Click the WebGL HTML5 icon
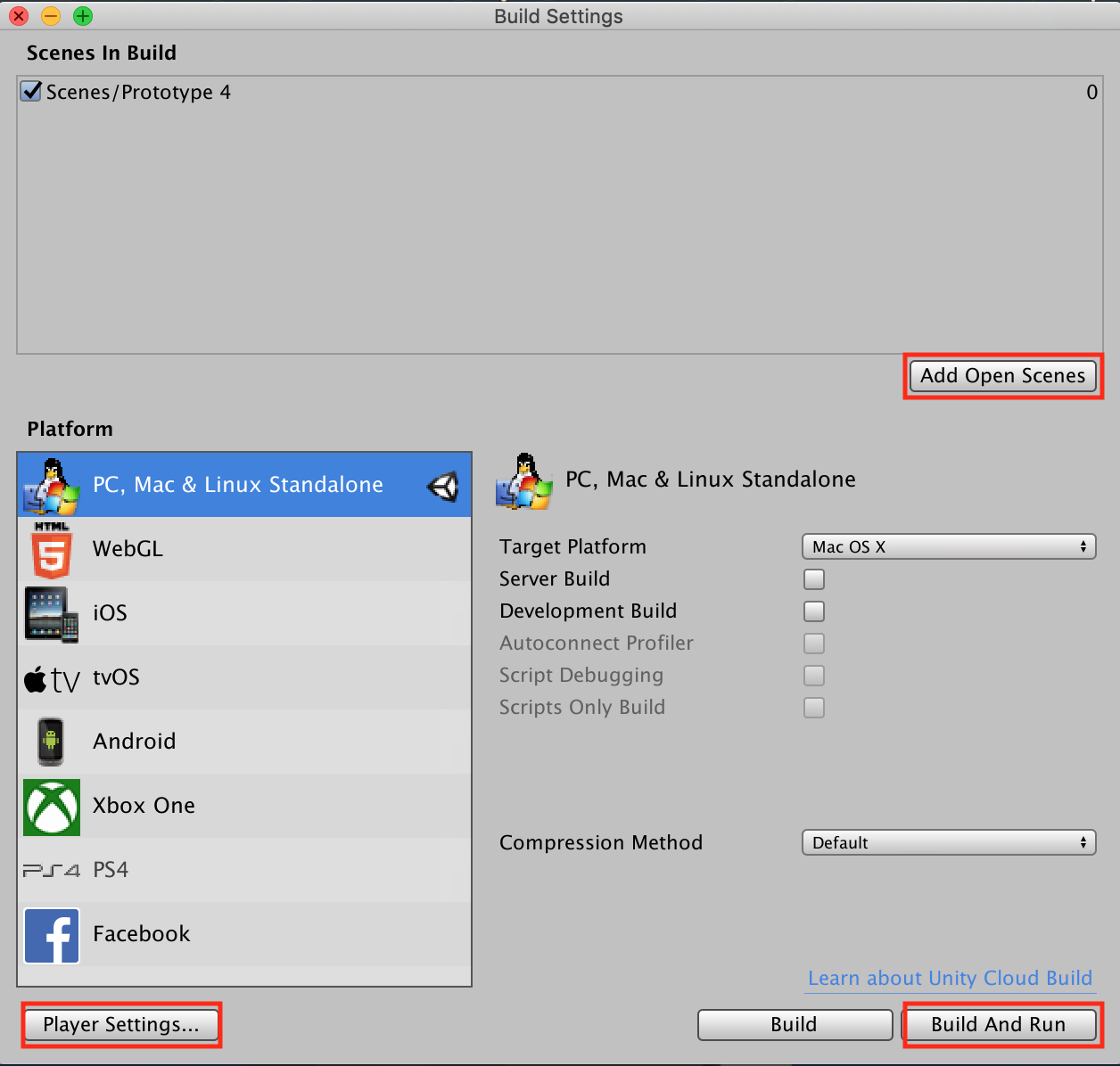The image size is (1120, 1066). (x=52, y=550)
